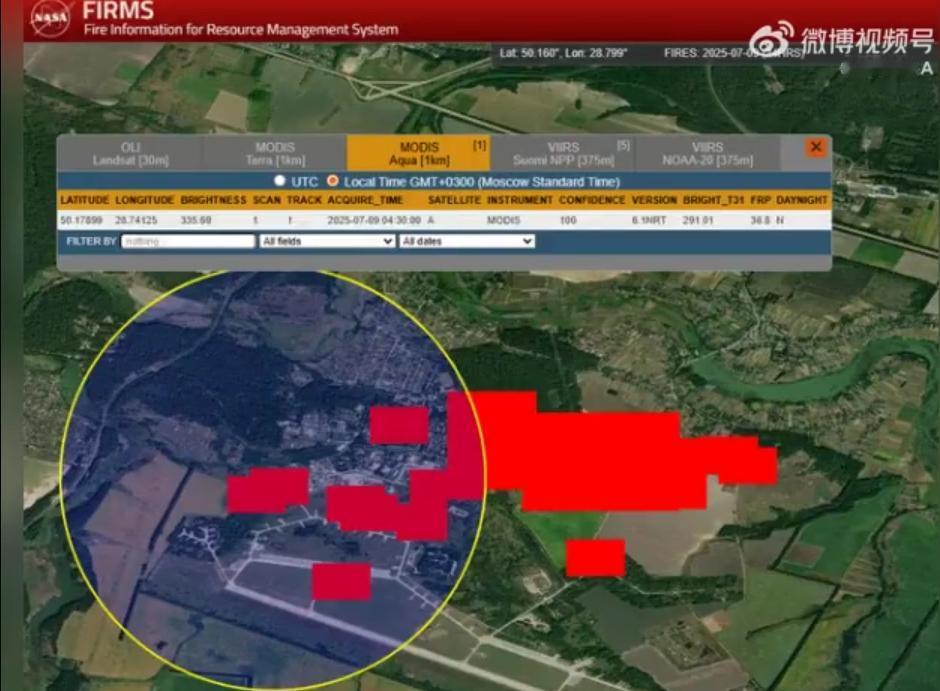Sort table by INSTRUMENT column header

tap(520, 200)
